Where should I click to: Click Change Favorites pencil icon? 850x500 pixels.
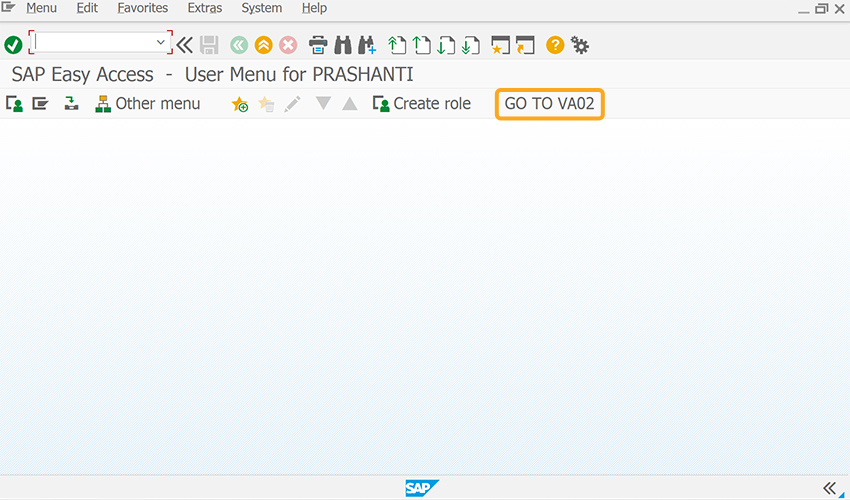tap(292, 104)
